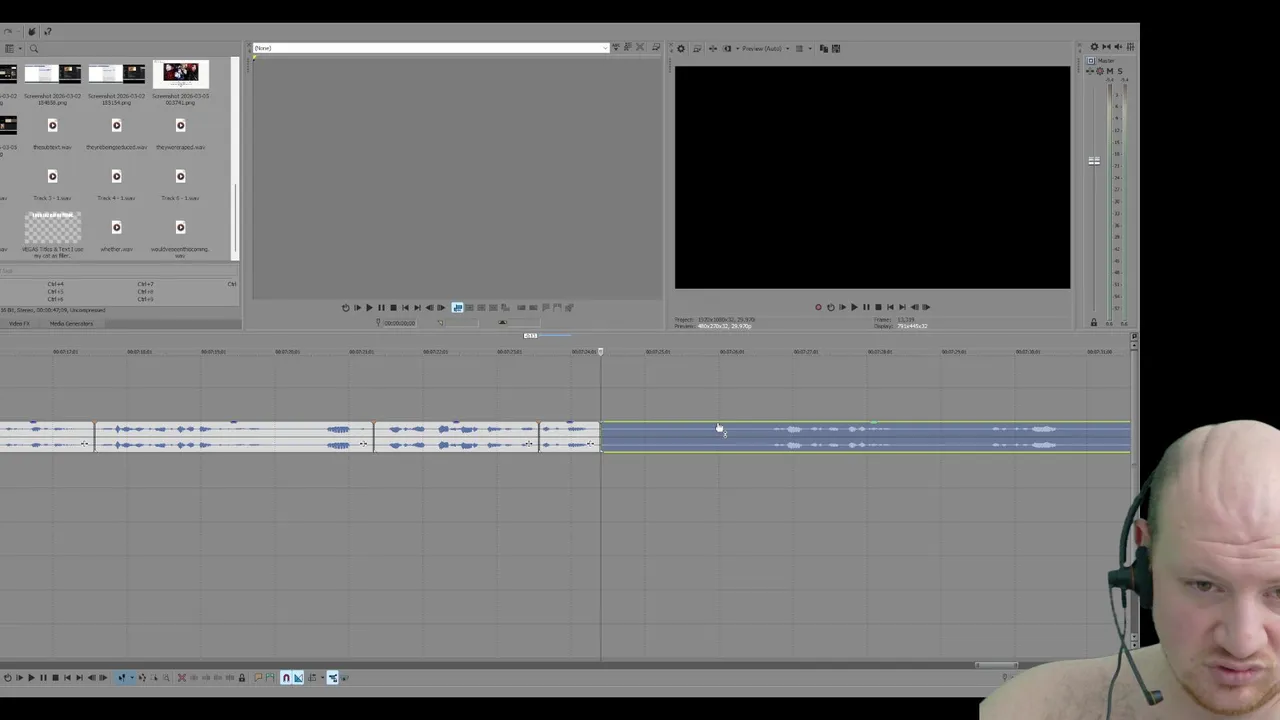Click the Overlays grid icon in preview toolbar
This screenshot has width=1280, height=720.
pos(799,48)
